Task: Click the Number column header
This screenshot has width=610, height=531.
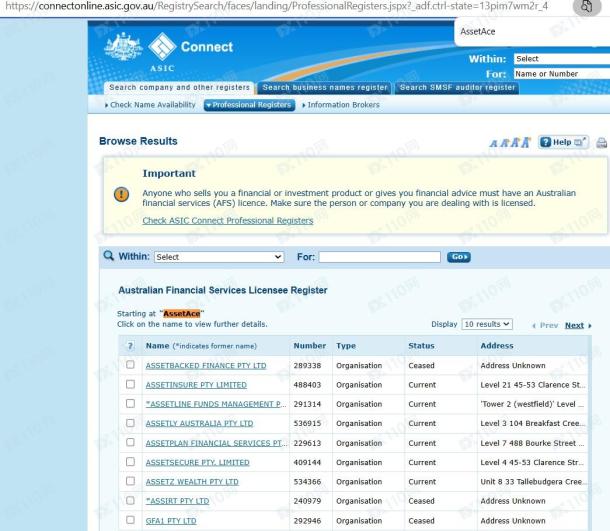Action: pyautogui.click(x=310, y=345)
